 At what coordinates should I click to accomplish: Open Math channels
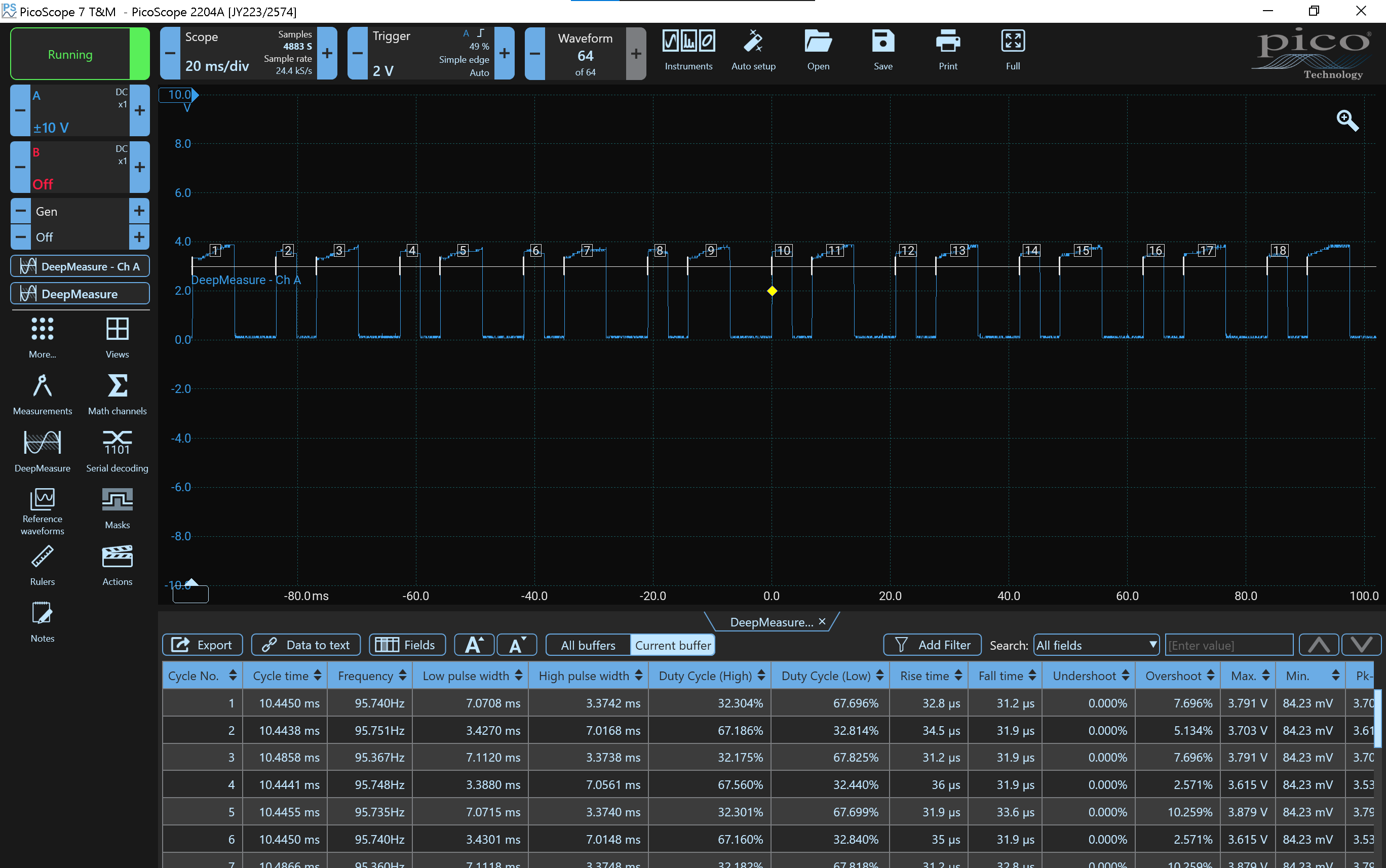pos(117,394)
